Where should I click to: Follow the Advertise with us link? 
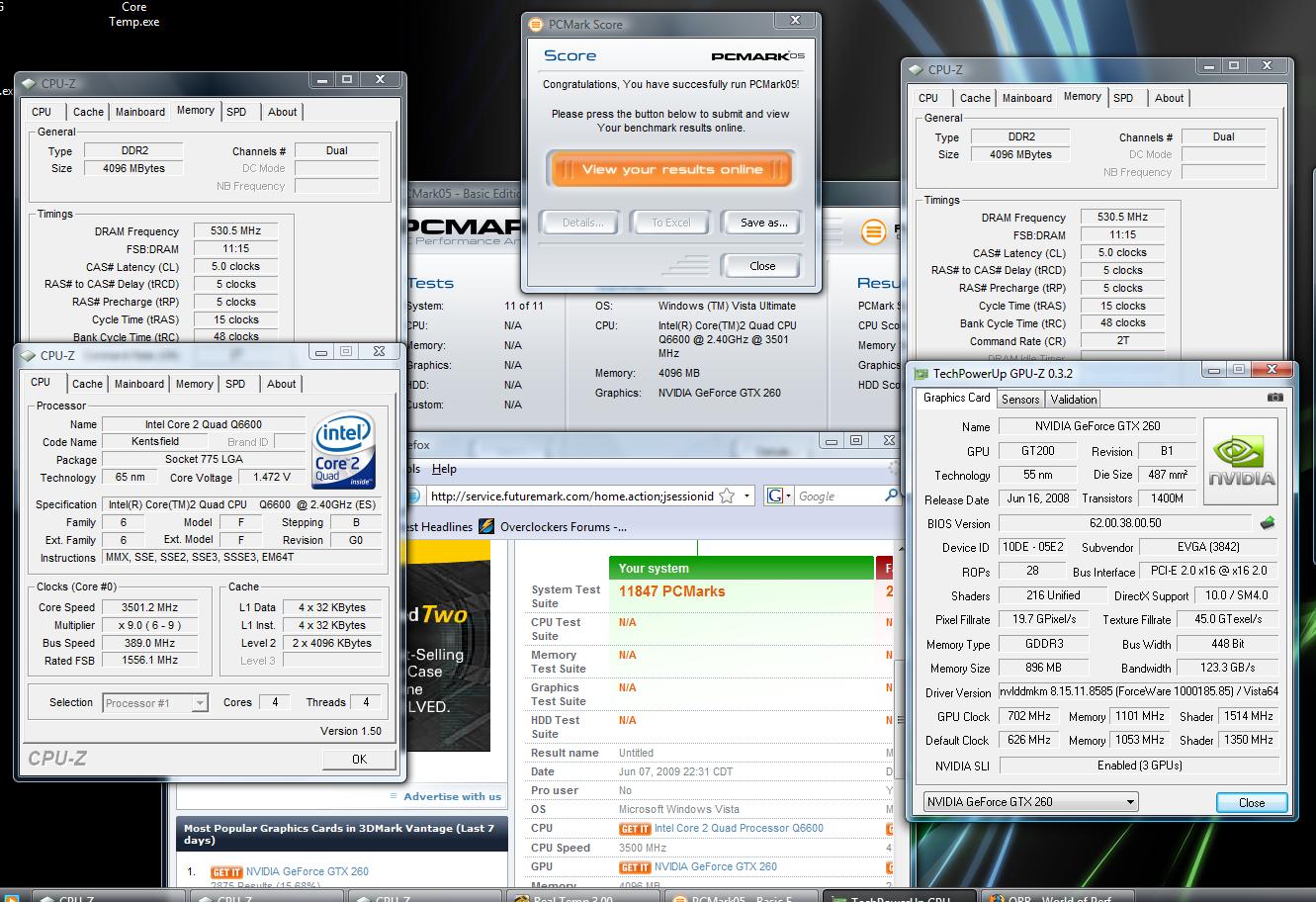point(452,797)
